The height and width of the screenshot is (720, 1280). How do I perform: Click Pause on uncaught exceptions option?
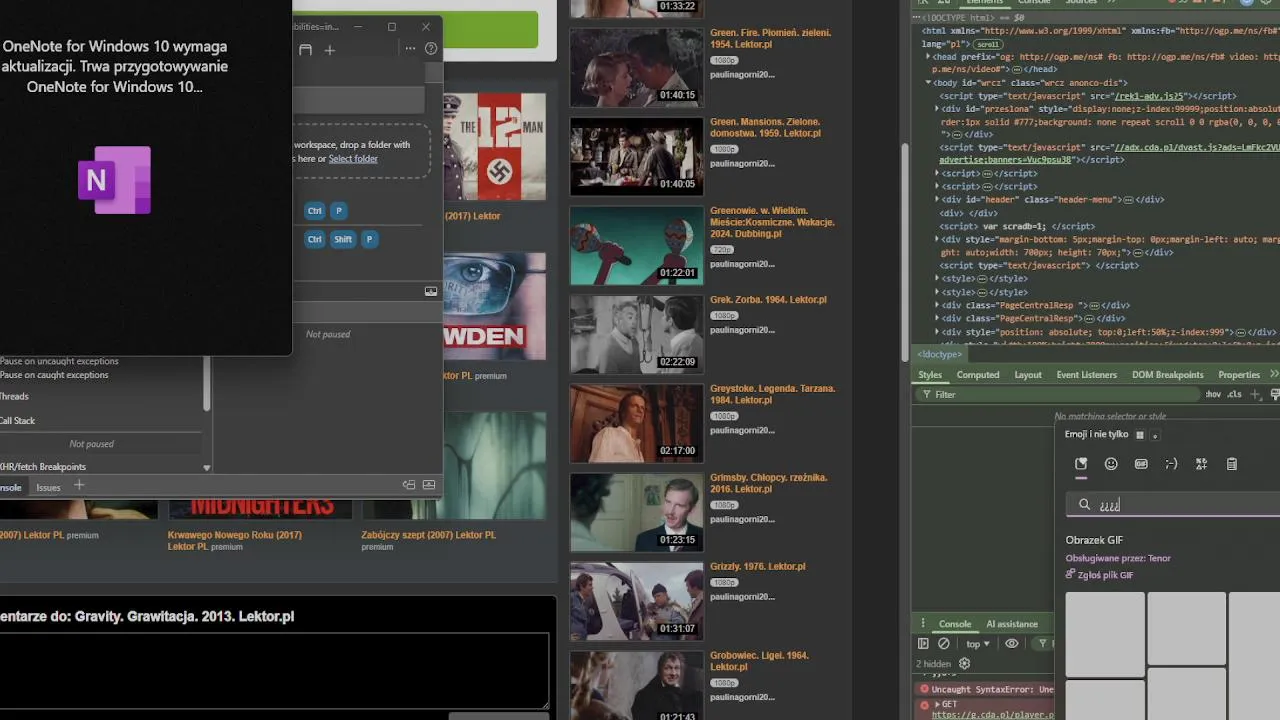(x=59, y=361)
